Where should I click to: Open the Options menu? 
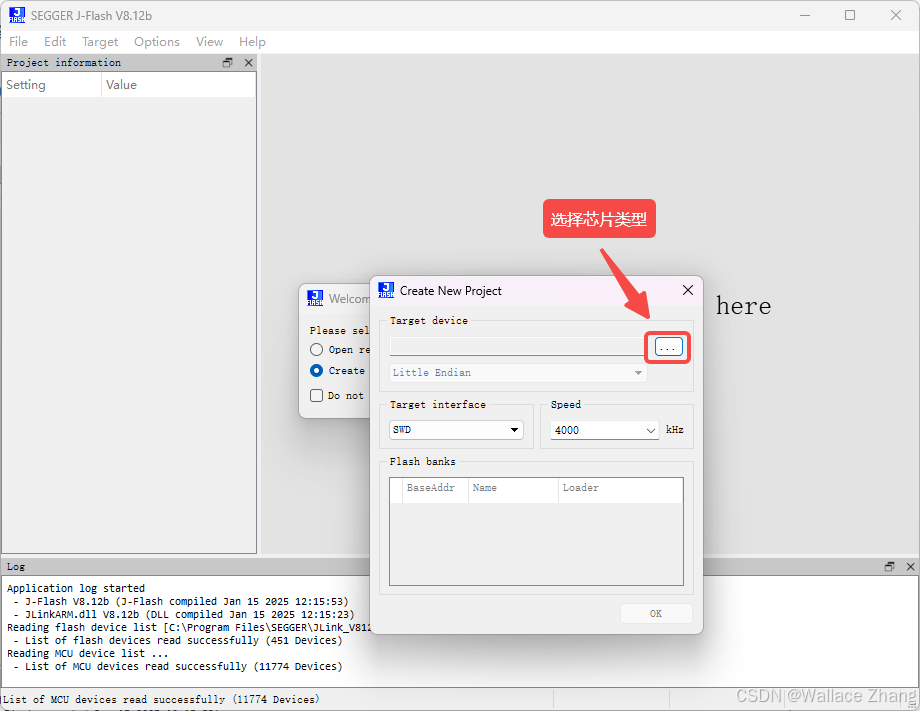(x=157, y=42)
